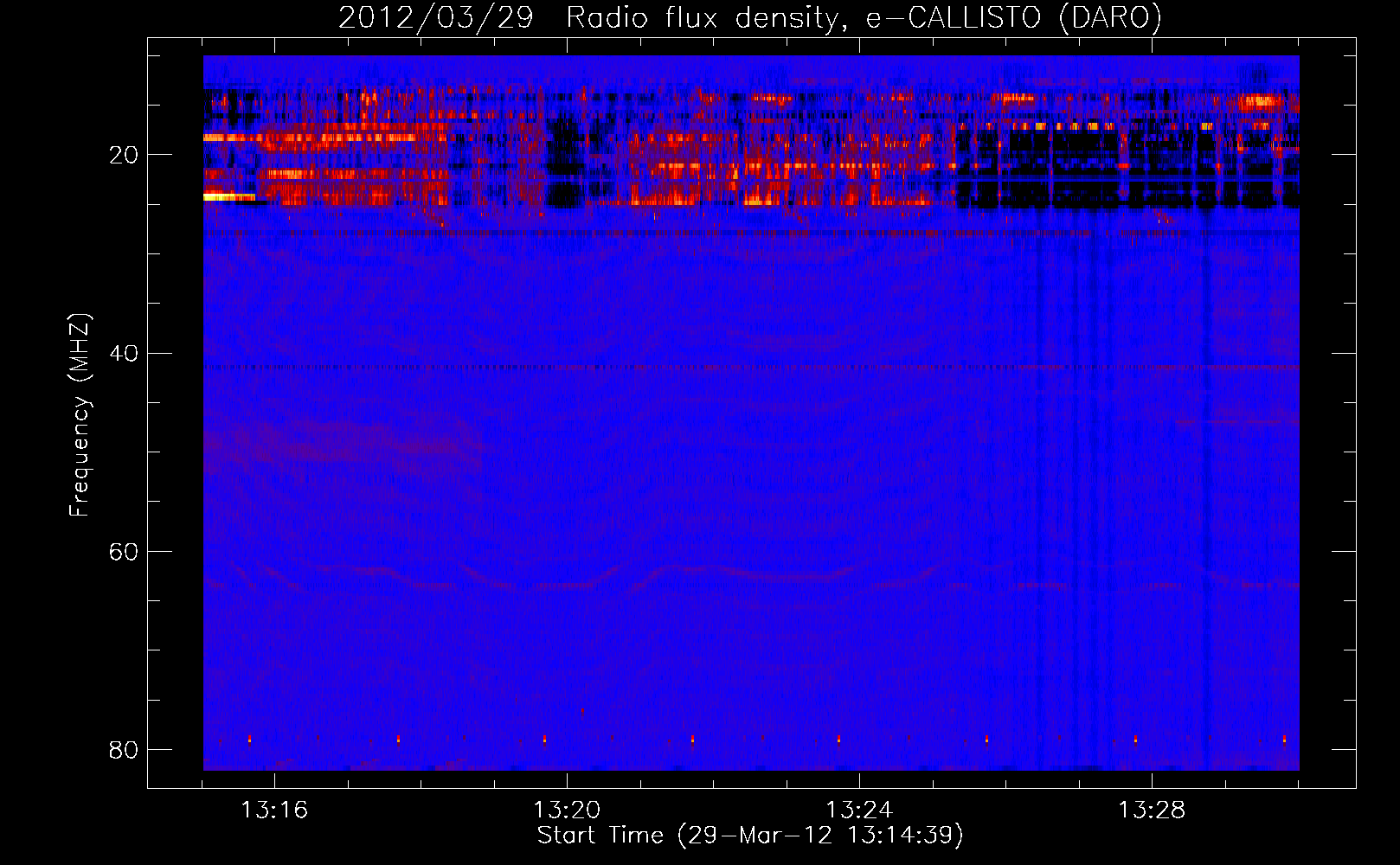Click the 20 frequency tick label

click(x=124, y=155)
